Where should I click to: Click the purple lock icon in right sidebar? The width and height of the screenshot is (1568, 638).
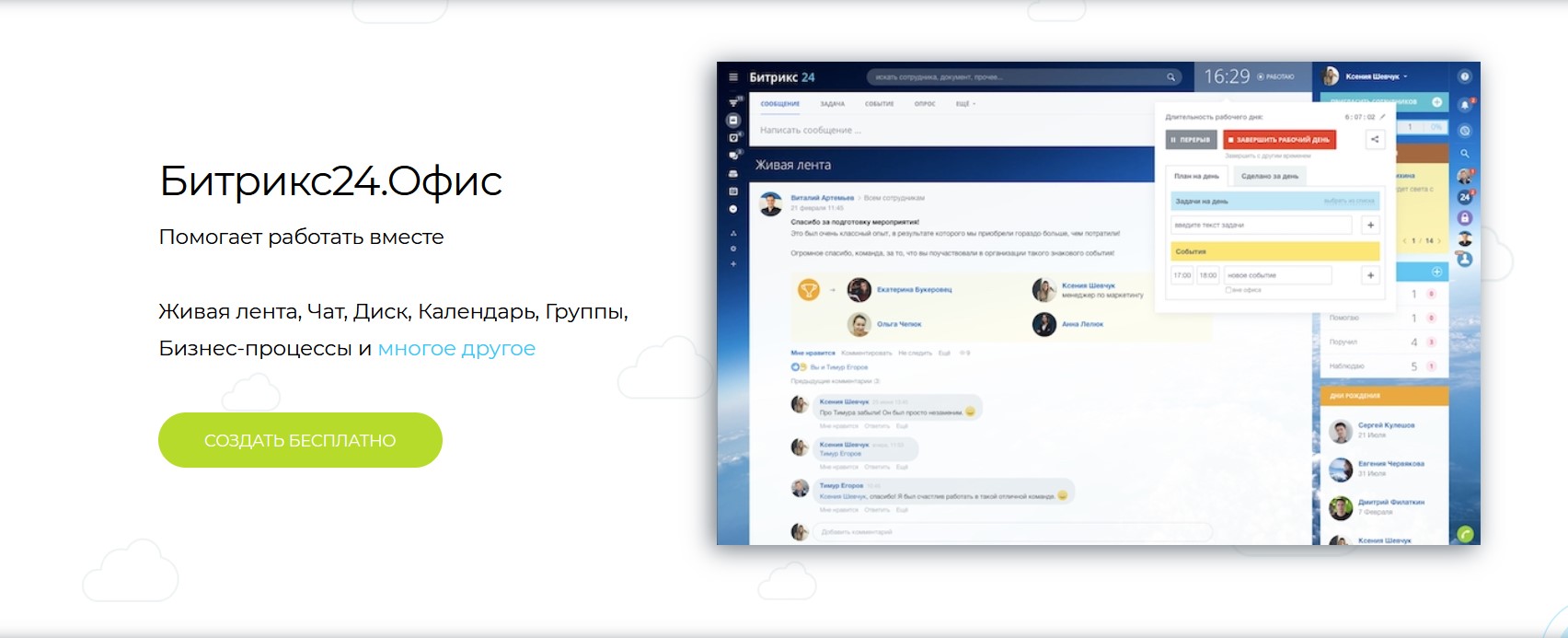pos(1465,218)
